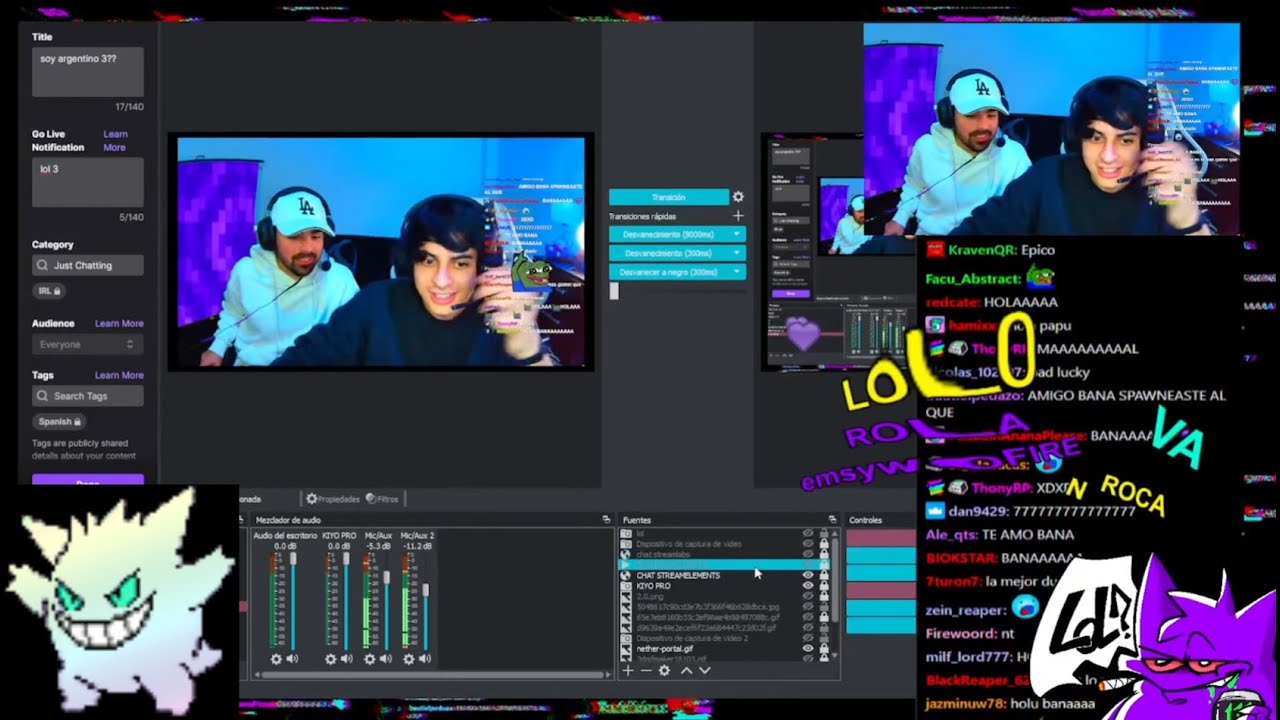Show Dispositivo de captura de video source
The image size is (1280, 720).
point(808,544)
